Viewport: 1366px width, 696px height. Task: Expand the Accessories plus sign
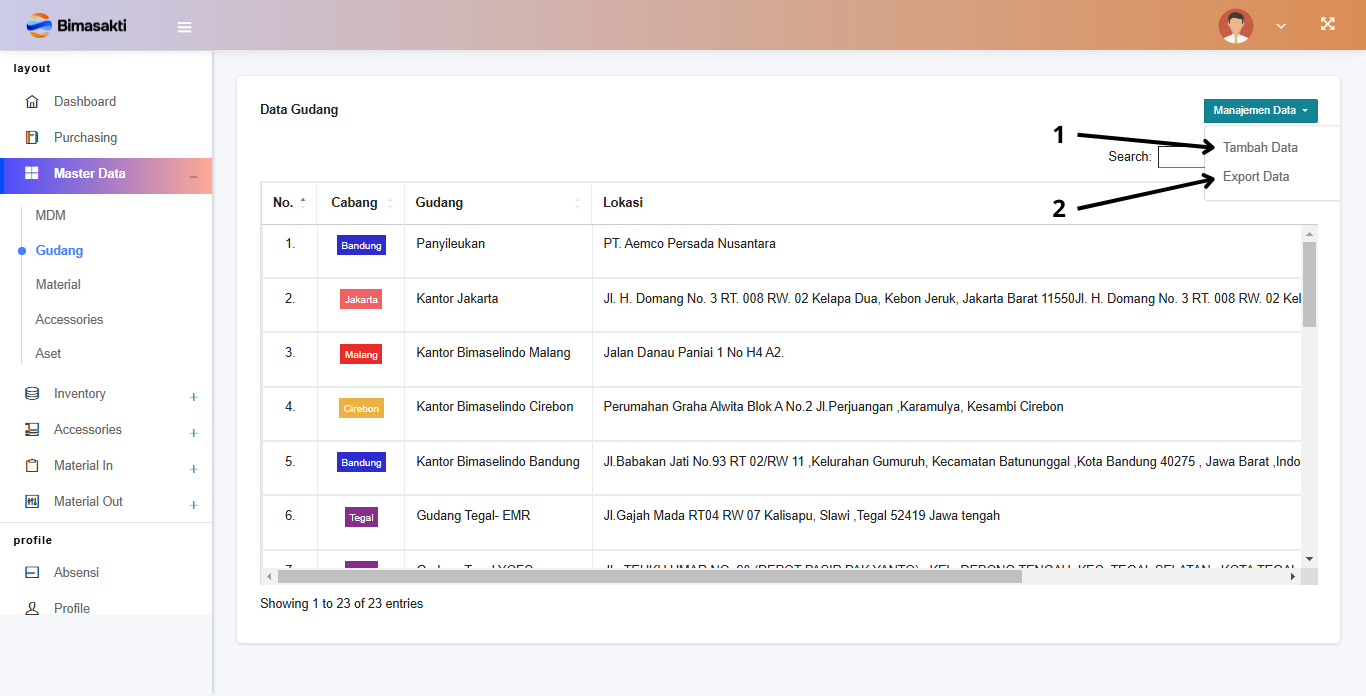(194, 433)
